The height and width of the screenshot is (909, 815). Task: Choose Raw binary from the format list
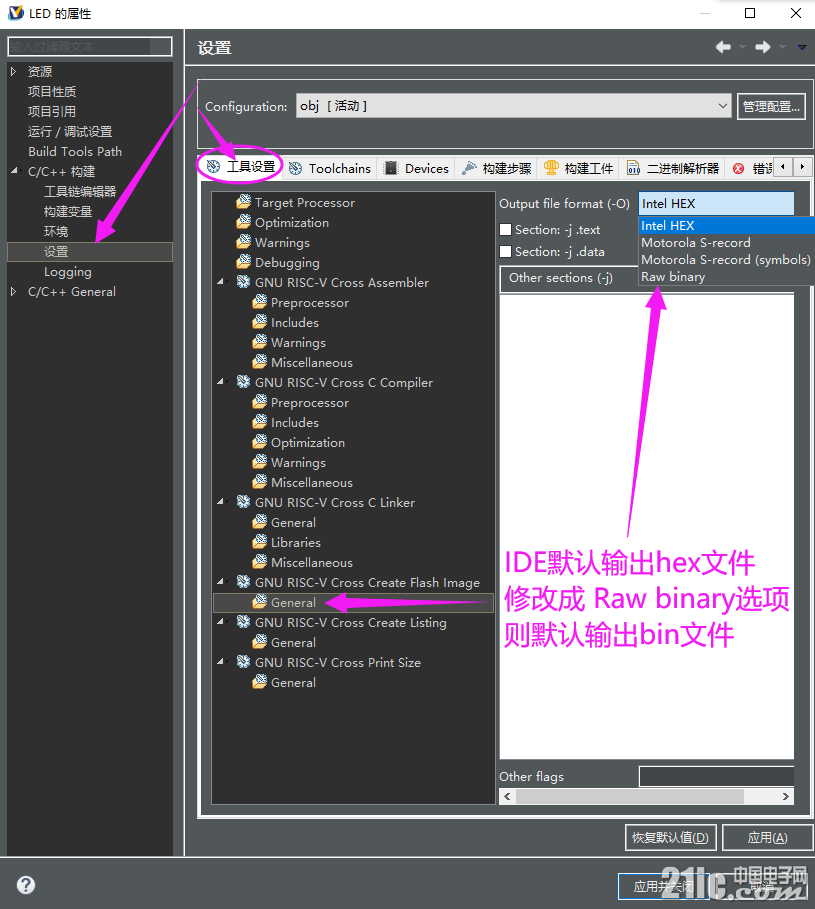point(726,277)
